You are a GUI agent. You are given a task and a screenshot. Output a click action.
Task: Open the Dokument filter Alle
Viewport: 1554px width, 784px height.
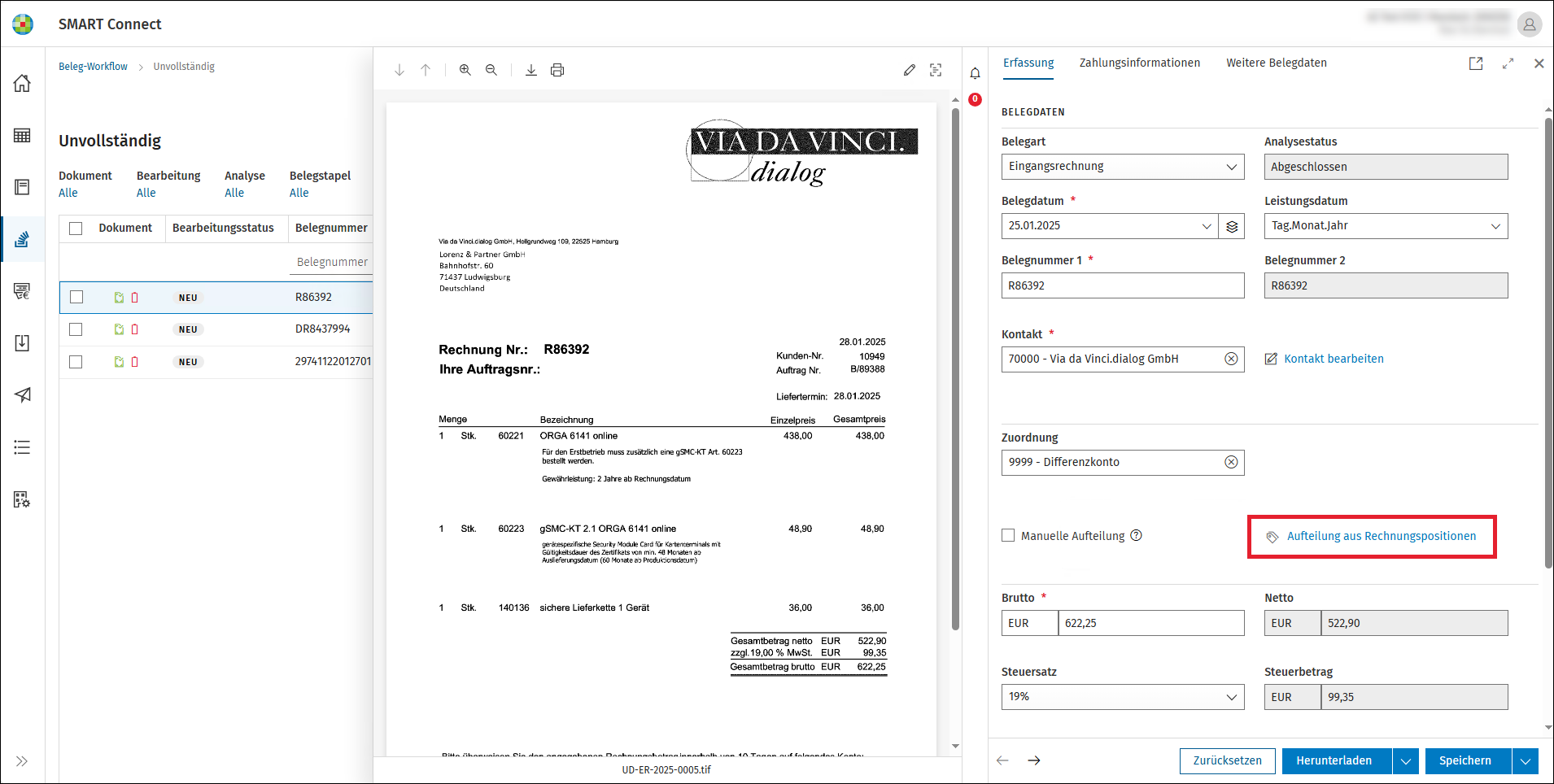click(x=68, y=193)
